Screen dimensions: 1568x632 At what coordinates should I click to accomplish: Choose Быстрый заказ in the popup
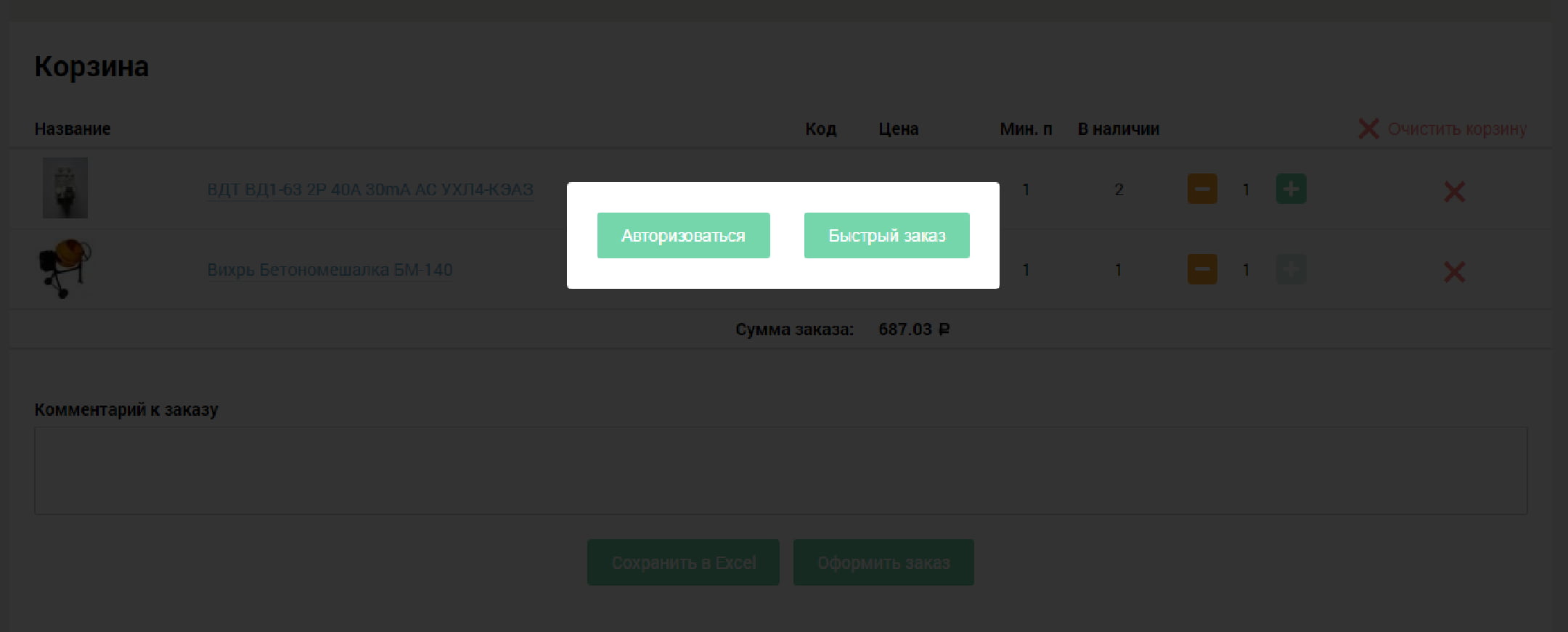coord(886,235)
